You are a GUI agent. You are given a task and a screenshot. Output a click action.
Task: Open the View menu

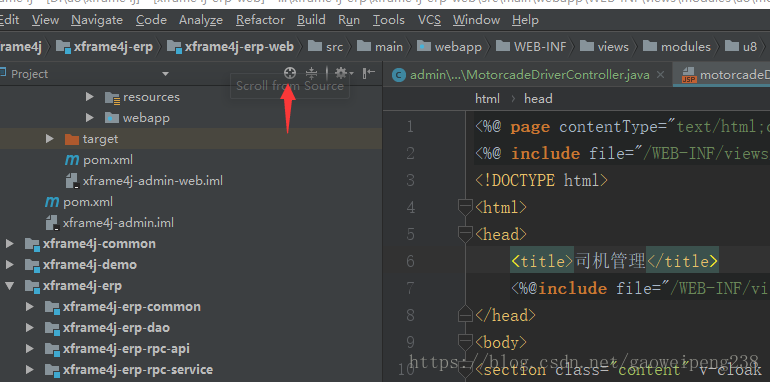tap(45, 20)
